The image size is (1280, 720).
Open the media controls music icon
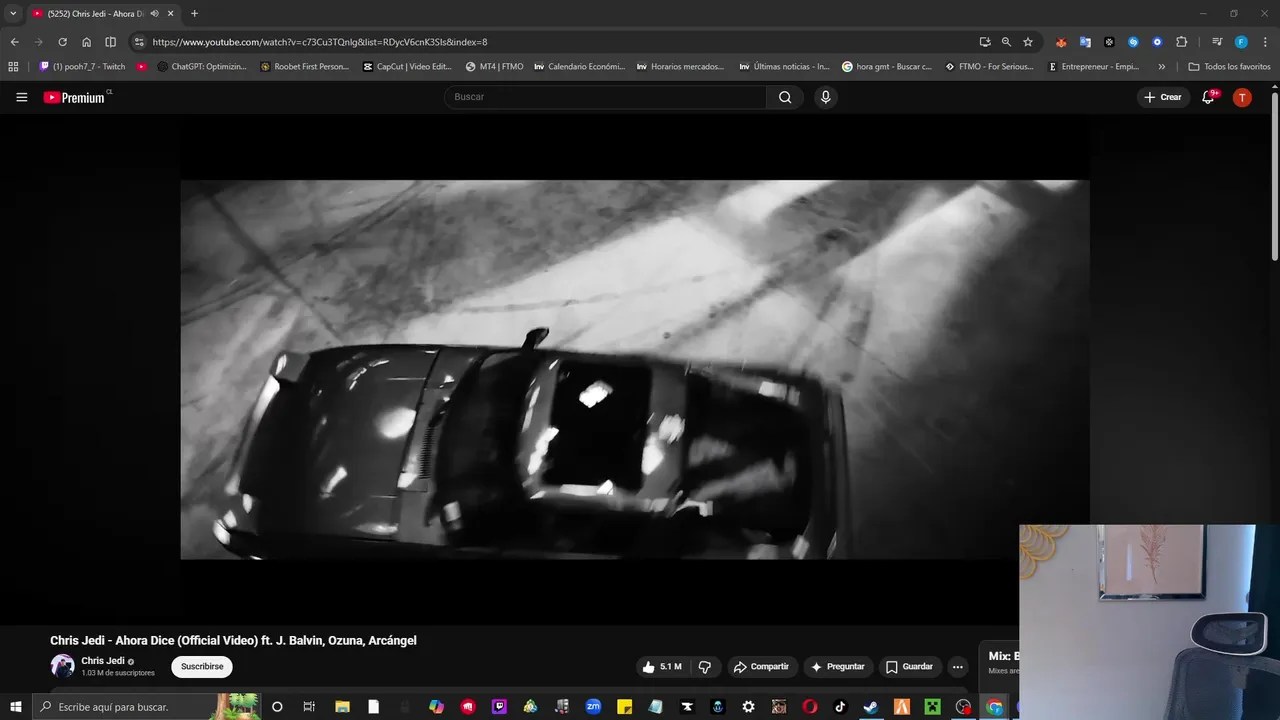1217,42
